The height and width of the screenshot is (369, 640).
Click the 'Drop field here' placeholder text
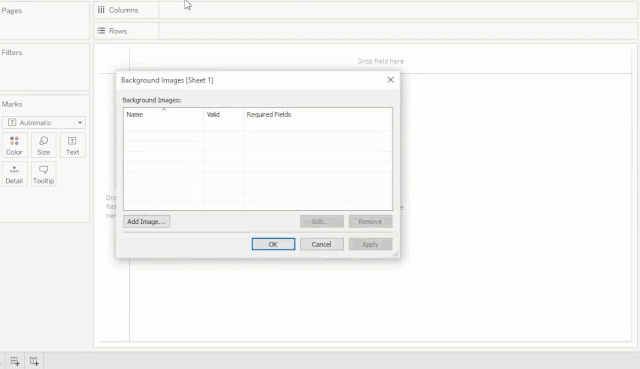[380, 61]
